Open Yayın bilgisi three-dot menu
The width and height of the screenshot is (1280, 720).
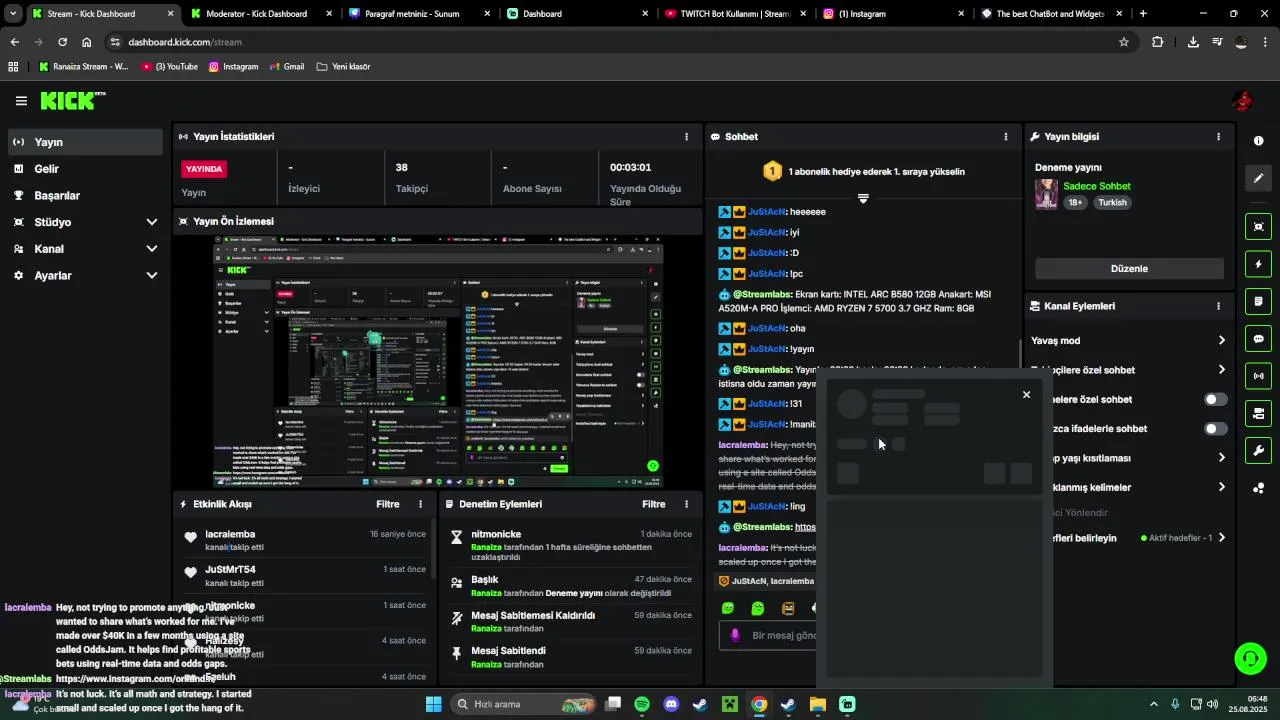[1218, 136]
